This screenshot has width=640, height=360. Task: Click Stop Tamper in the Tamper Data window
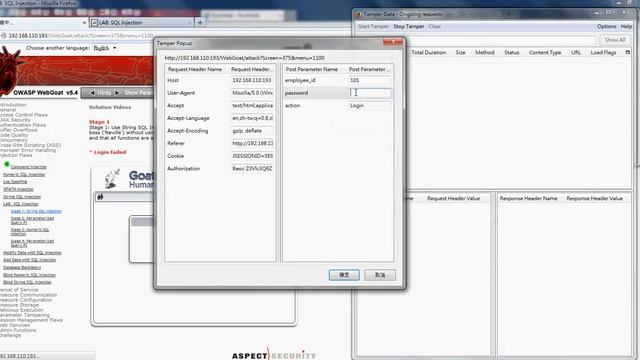click(x=409, y=26)
